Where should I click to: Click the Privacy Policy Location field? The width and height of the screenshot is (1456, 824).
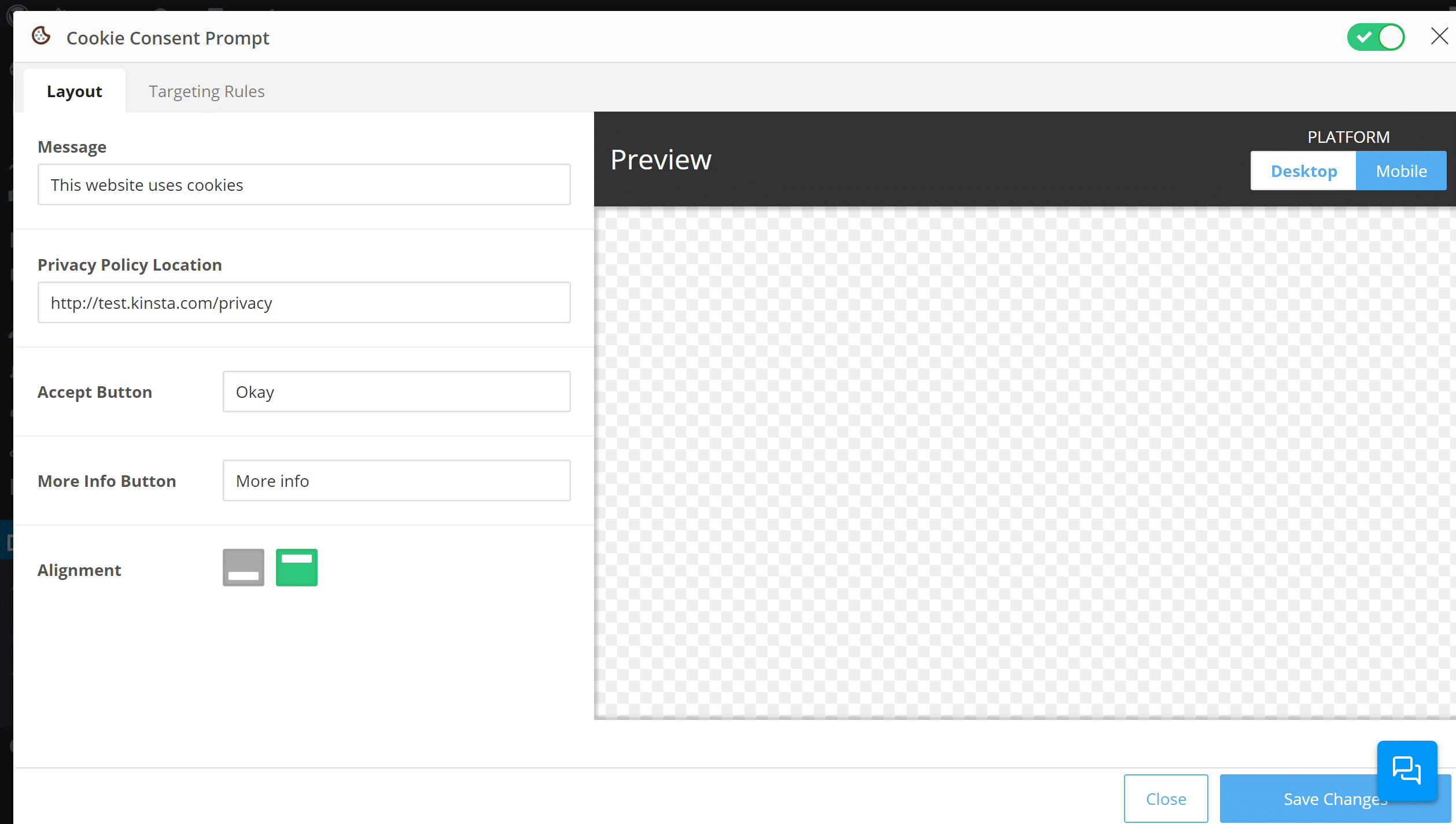pos(303,302)
